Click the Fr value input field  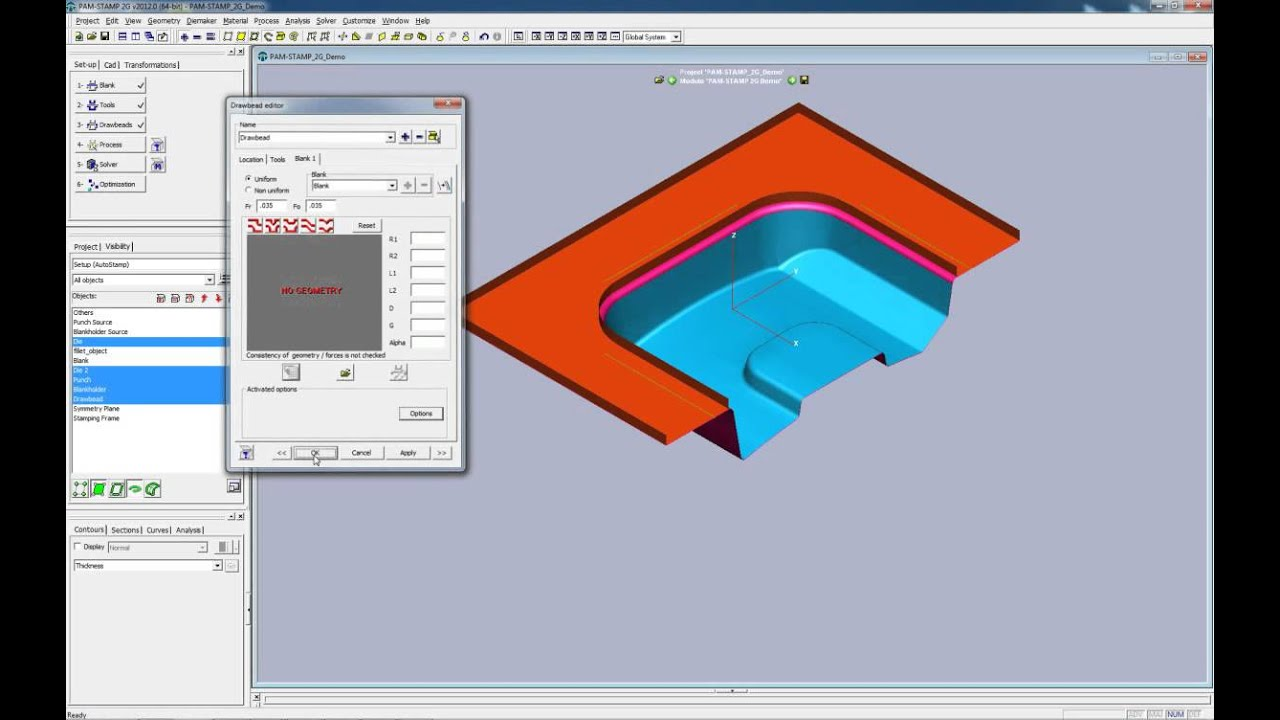272,206
